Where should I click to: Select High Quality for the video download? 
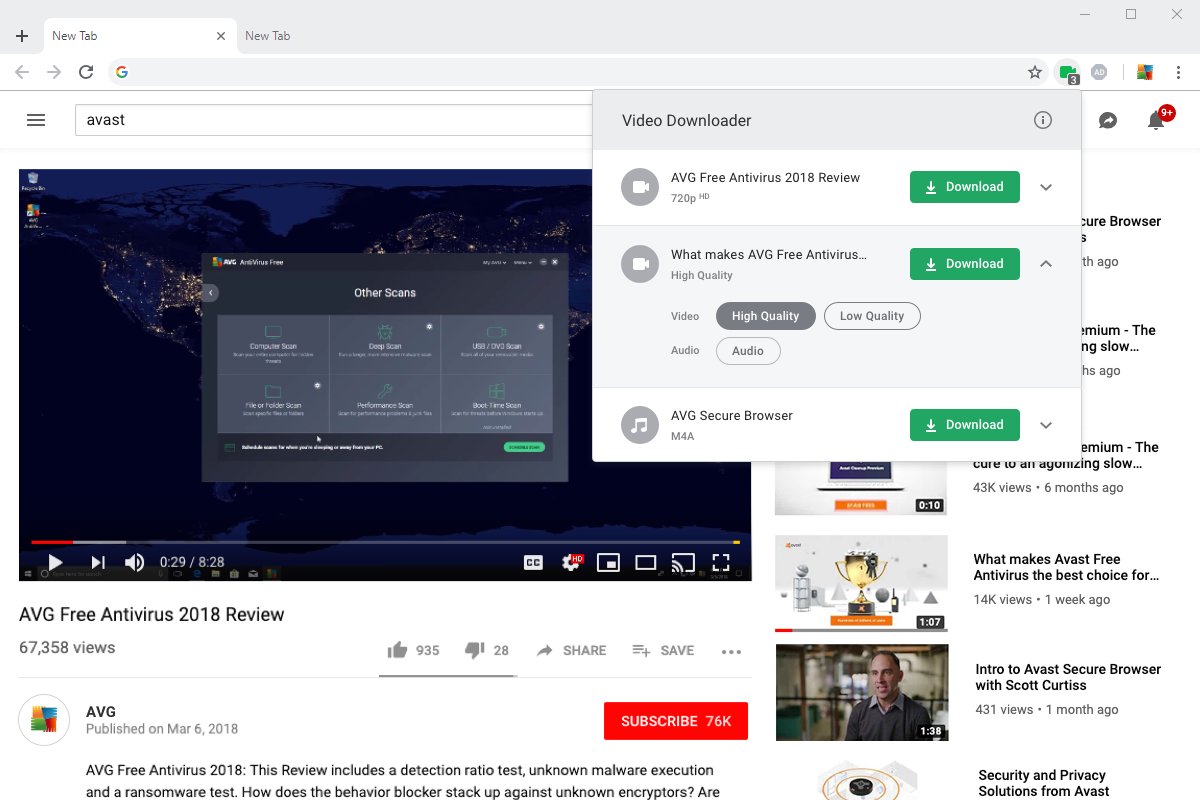coord(765,315)
